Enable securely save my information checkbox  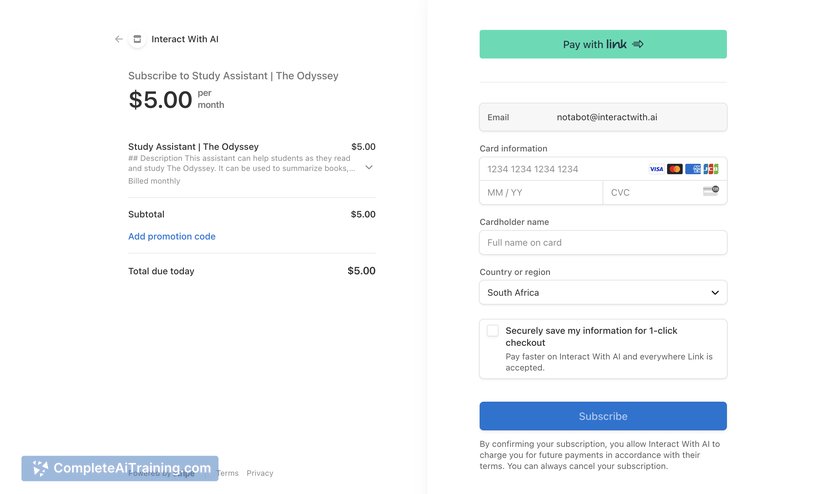493,331
